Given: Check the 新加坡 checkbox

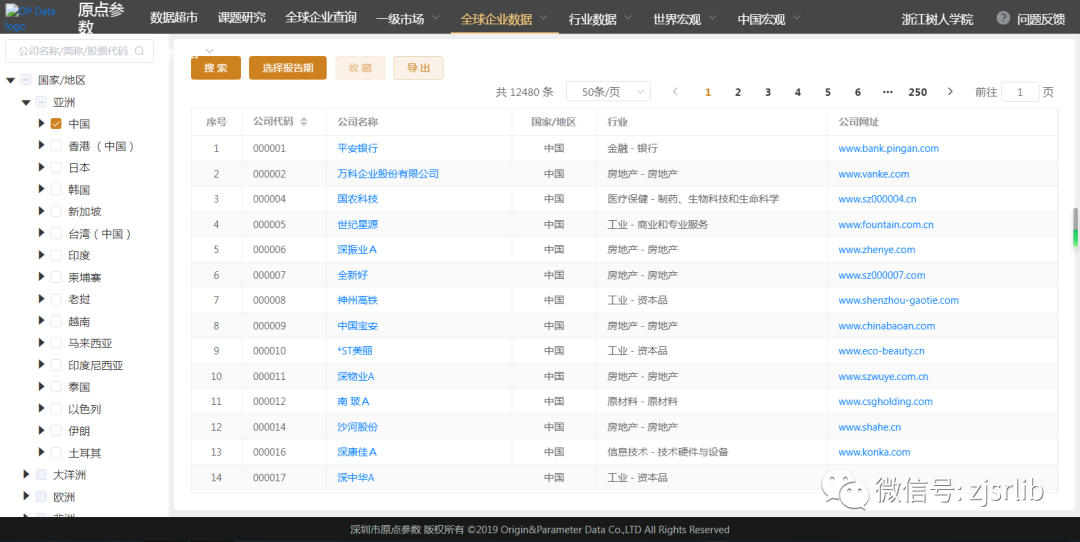Looking at the screenshot, I should (56, 211).
